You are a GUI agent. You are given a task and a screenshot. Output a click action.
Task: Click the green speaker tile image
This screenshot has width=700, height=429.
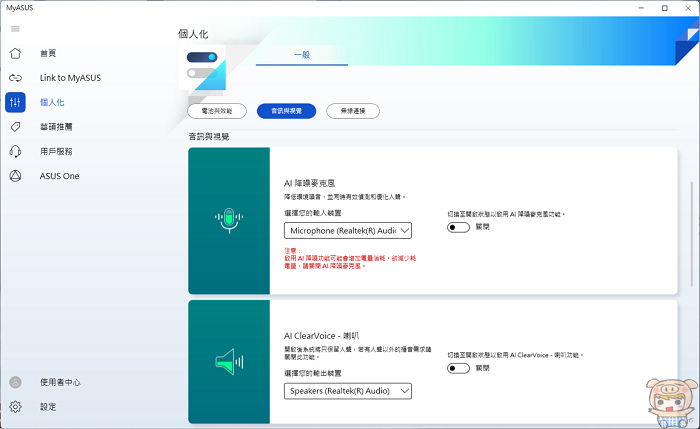(229, 362)
